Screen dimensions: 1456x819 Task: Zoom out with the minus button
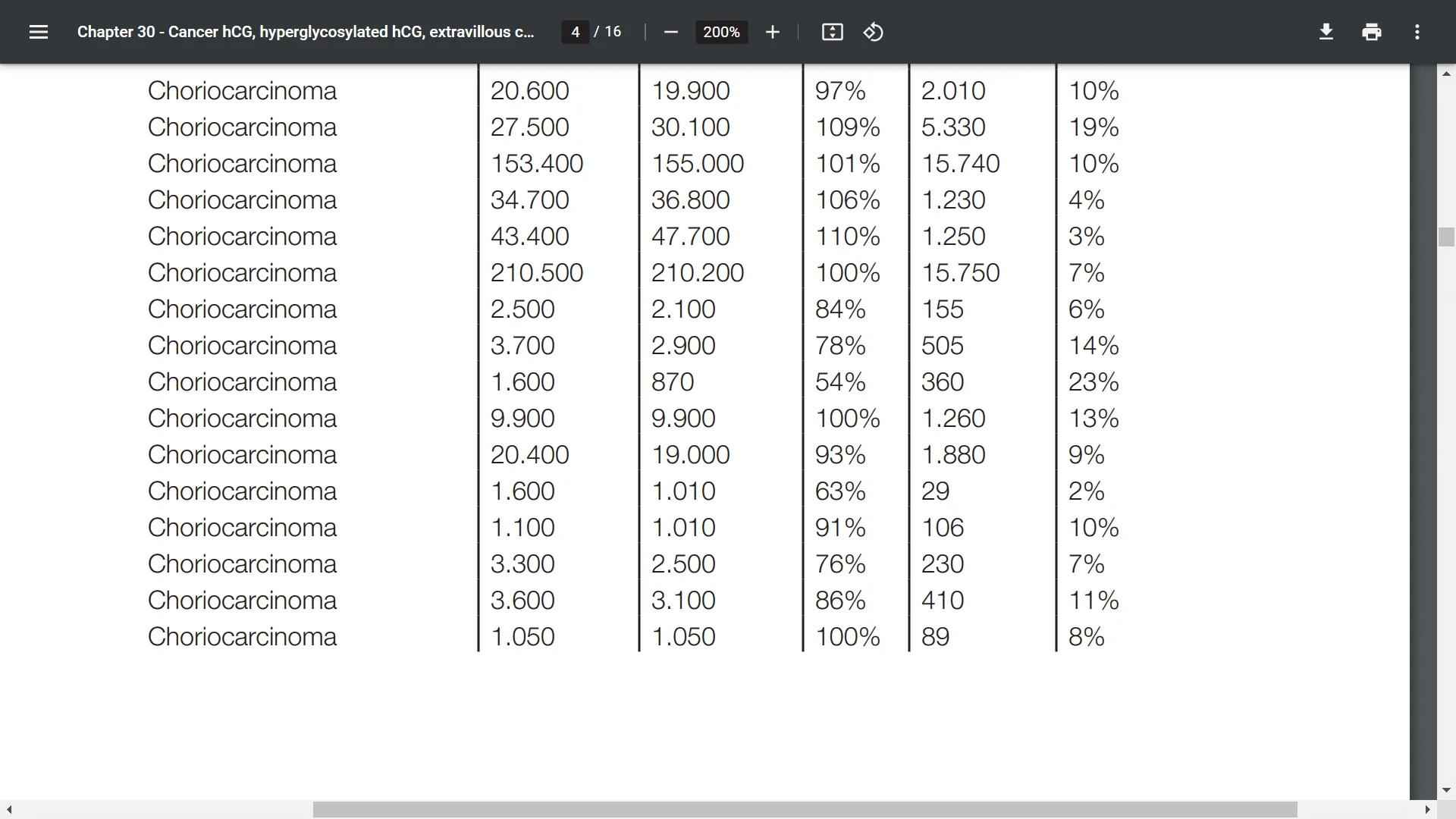pyautogui.click(x=670, y=32)
